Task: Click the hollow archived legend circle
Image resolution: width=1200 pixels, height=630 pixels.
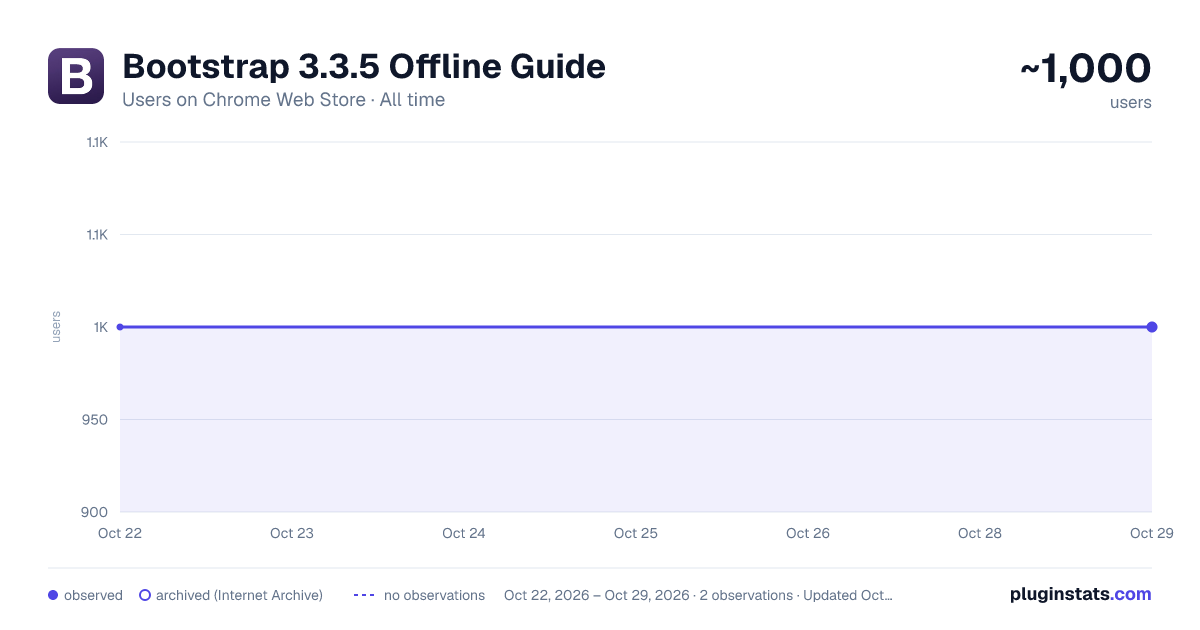Action: (x=145, y=595)
